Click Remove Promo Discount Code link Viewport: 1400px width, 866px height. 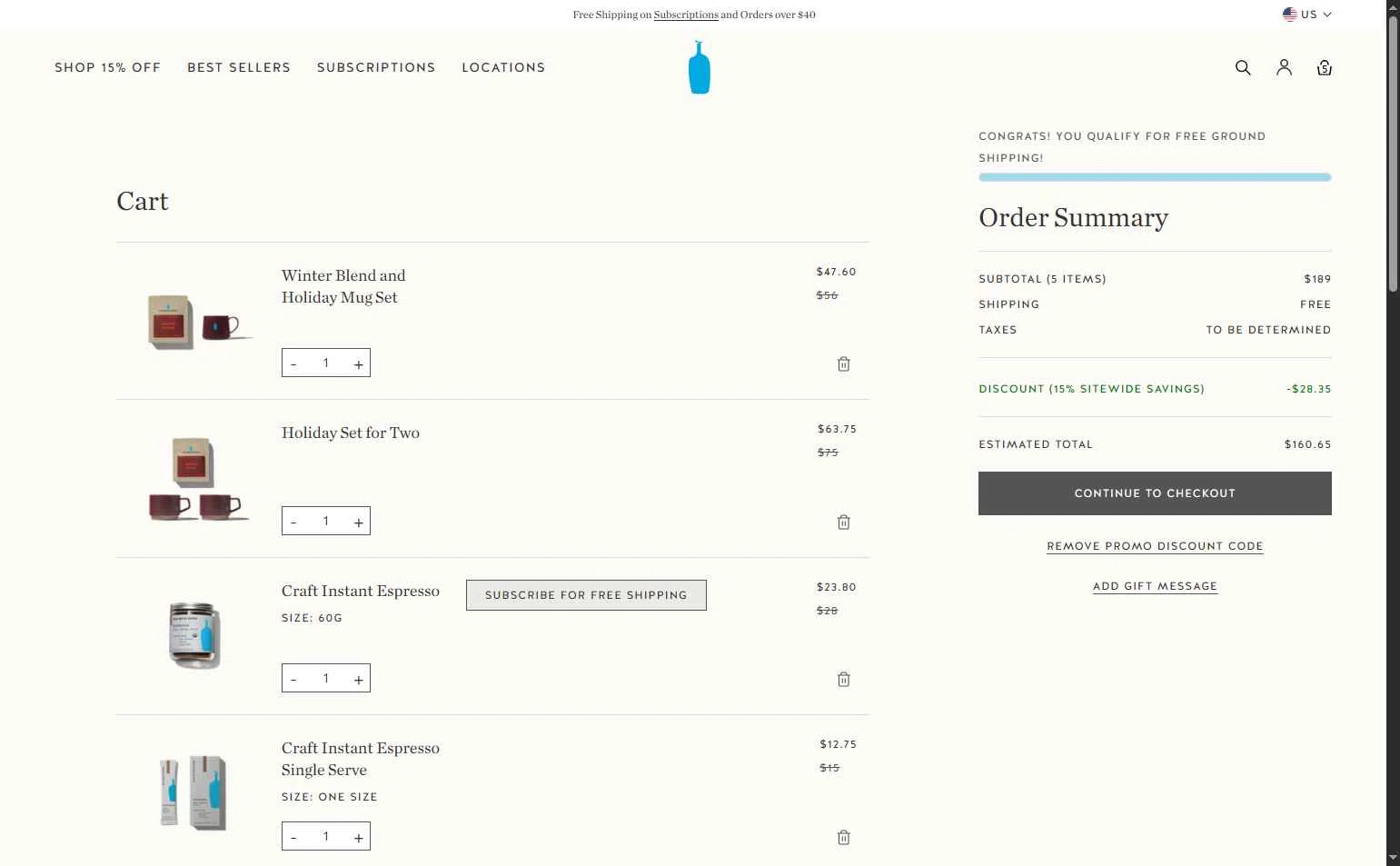point(1155,546)
